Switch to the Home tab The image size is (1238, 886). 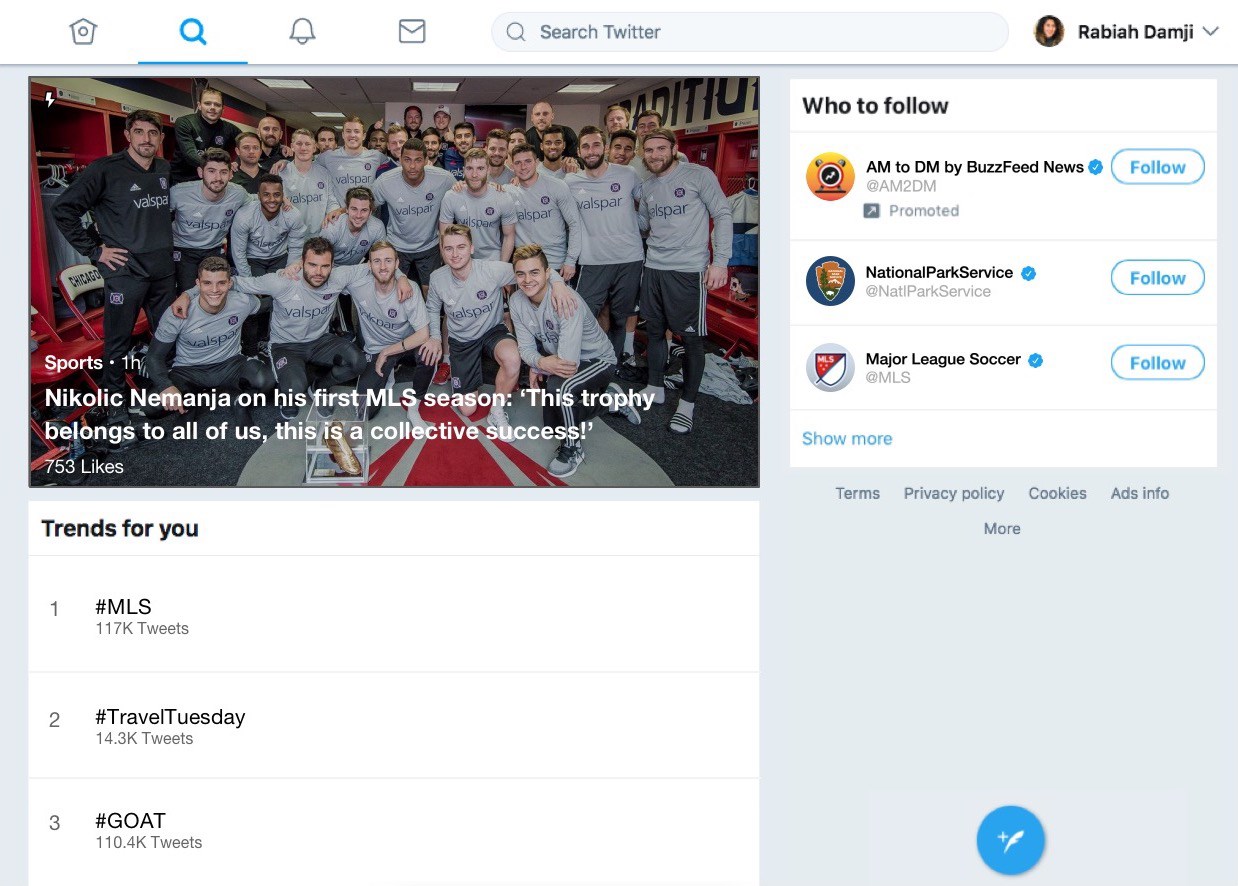tap(83, 31)
